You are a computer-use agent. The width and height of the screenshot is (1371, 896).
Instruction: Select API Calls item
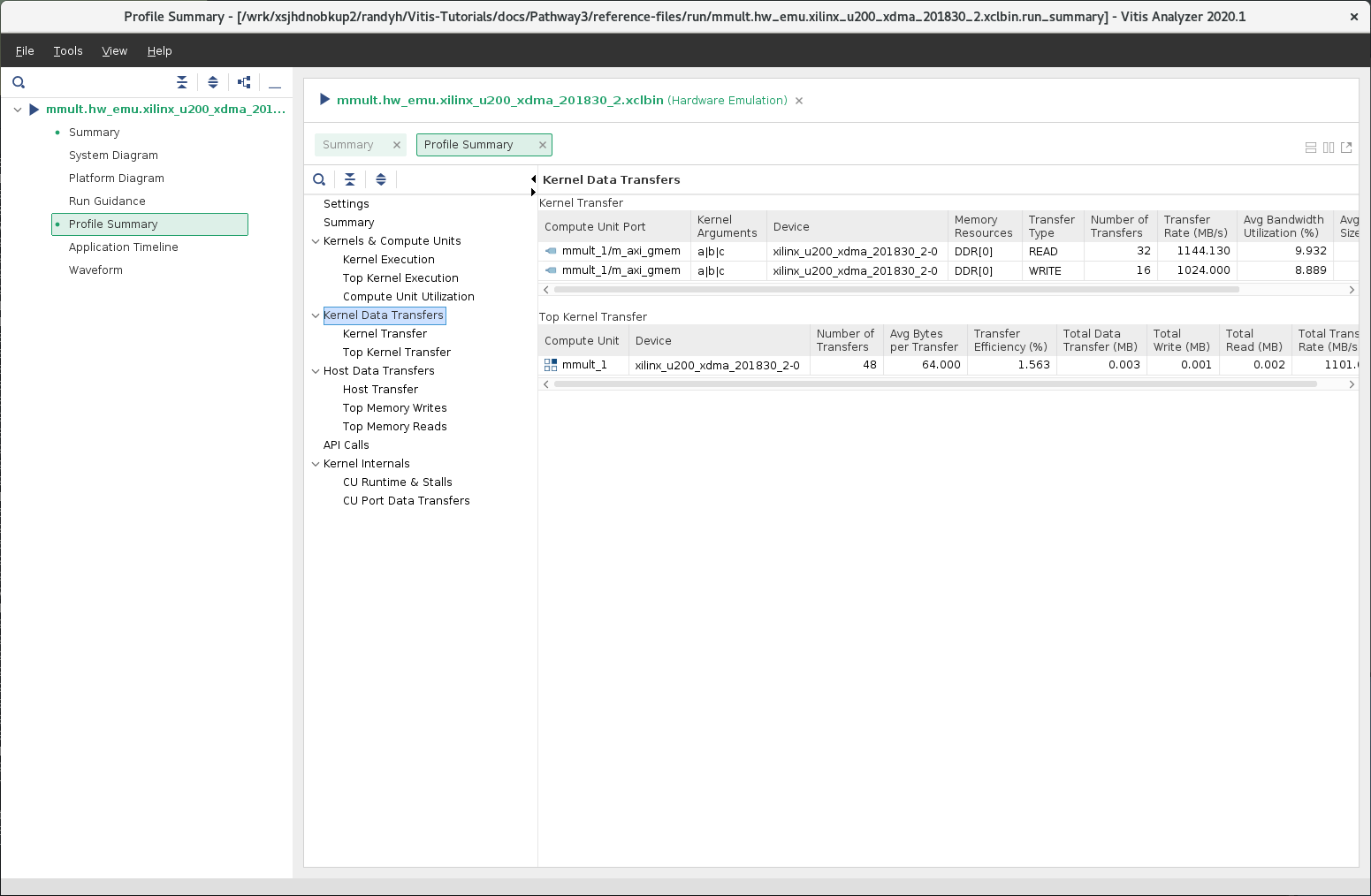coord(347,445)
